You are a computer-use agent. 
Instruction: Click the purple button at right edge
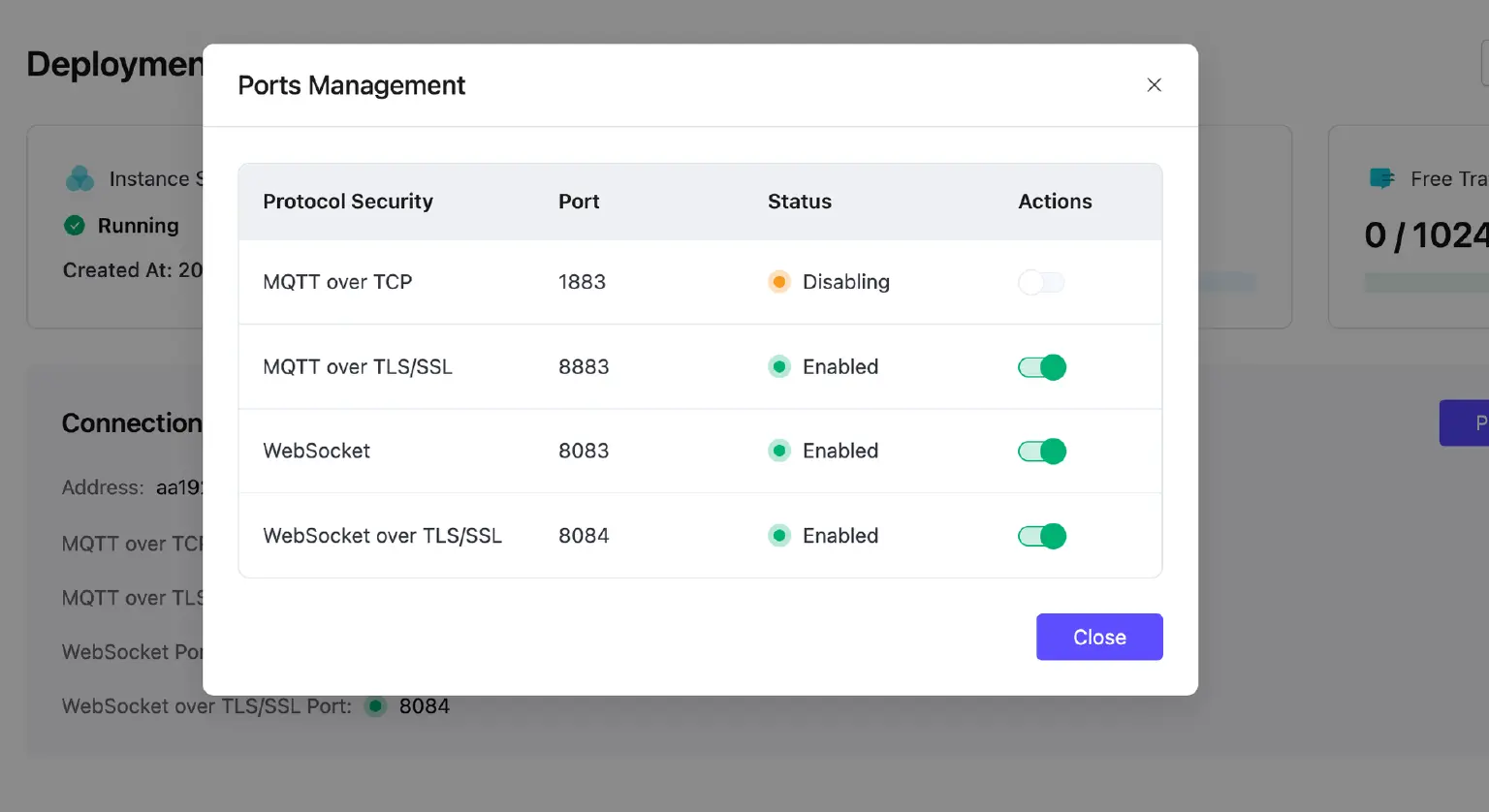(1466, 422)
